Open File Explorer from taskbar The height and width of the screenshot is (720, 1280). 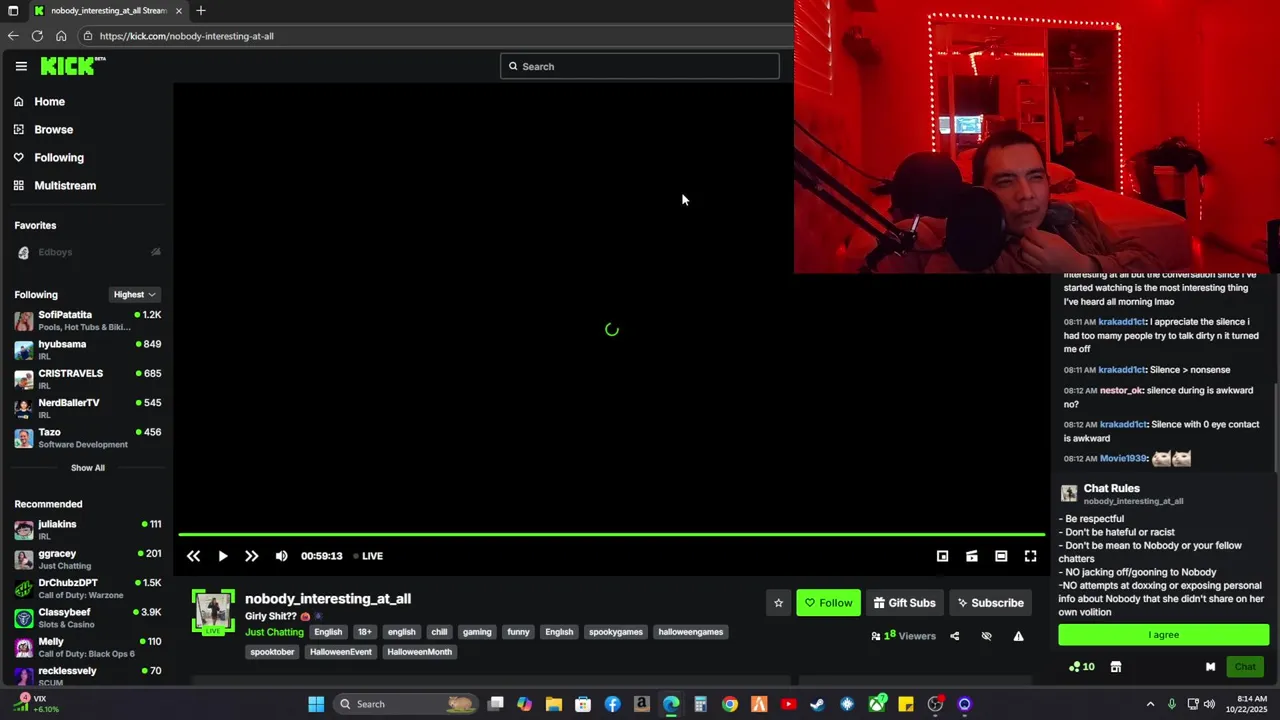553,704
